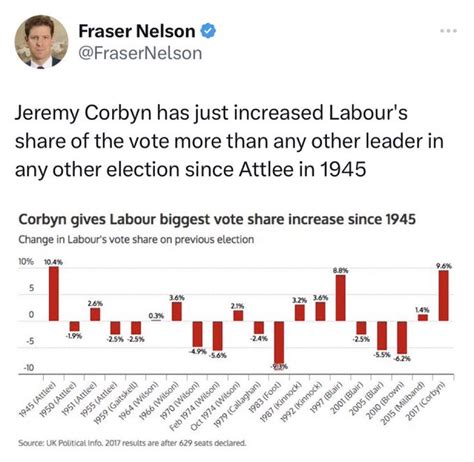Open the @FraserNelson handle link
This screenshot has width=474, height=462.
tap(140, 54)
